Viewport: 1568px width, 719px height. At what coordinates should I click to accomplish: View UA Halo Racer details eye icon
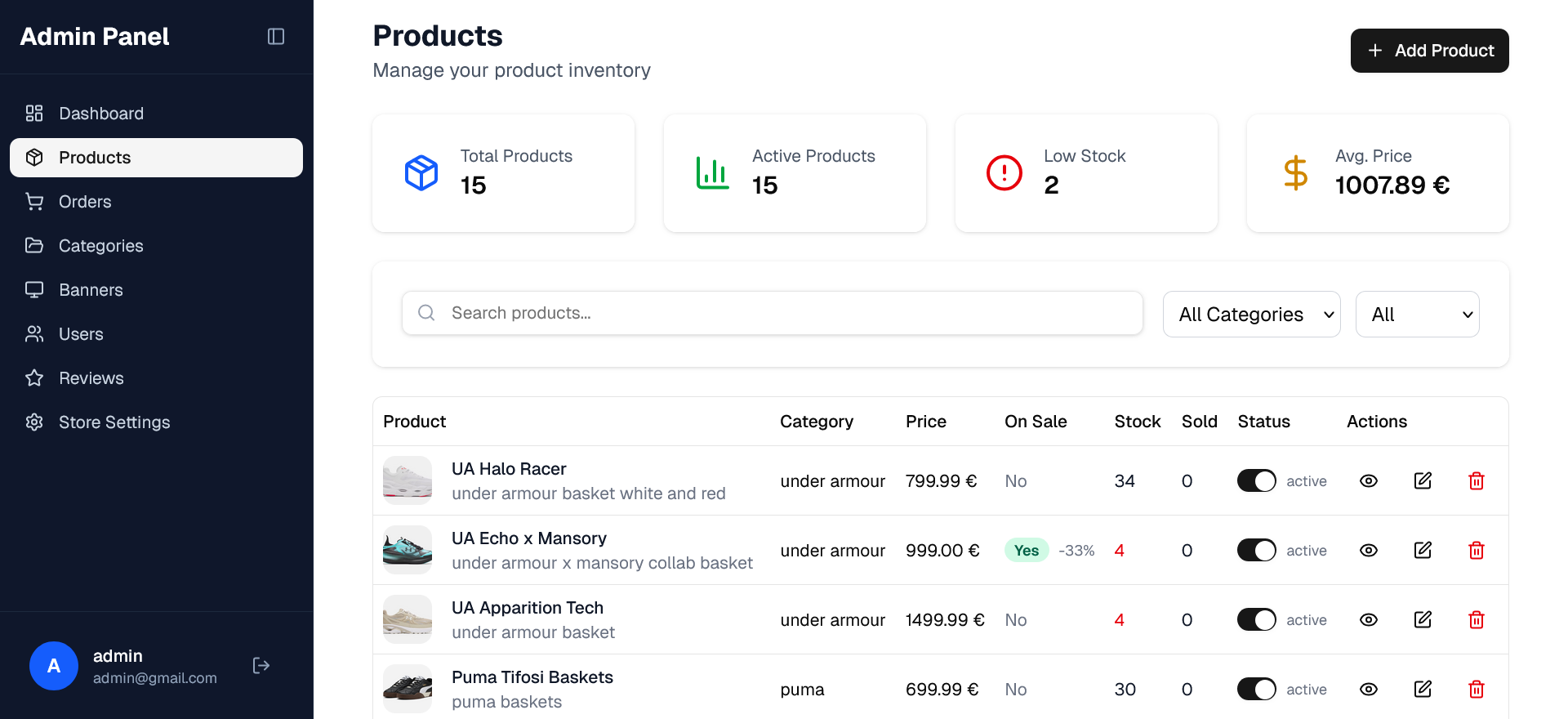point(1369,481)
